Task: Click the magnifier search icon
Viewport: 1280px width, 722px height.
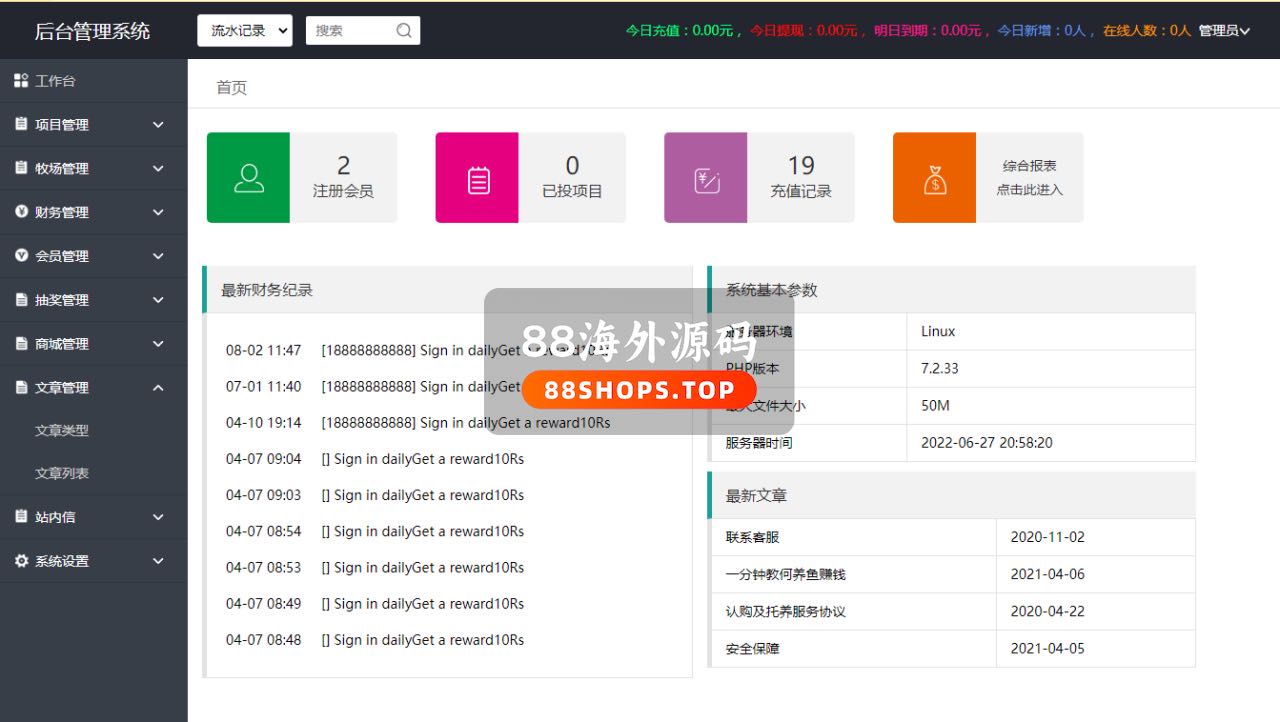Action: pyautogui.click(x=404, y=31)
